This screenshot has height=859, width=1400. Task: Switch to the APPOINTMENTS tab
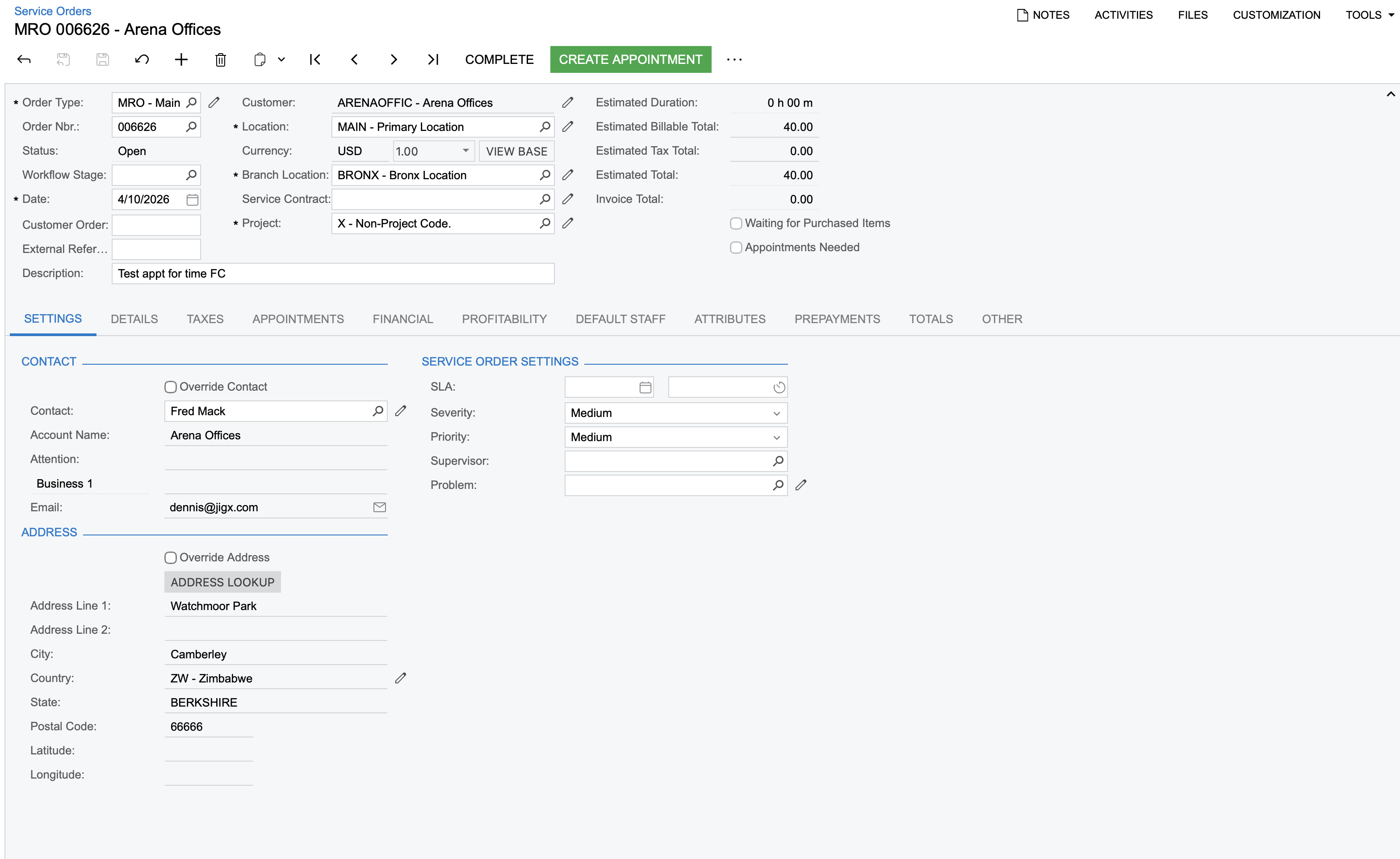click(298, 318)
